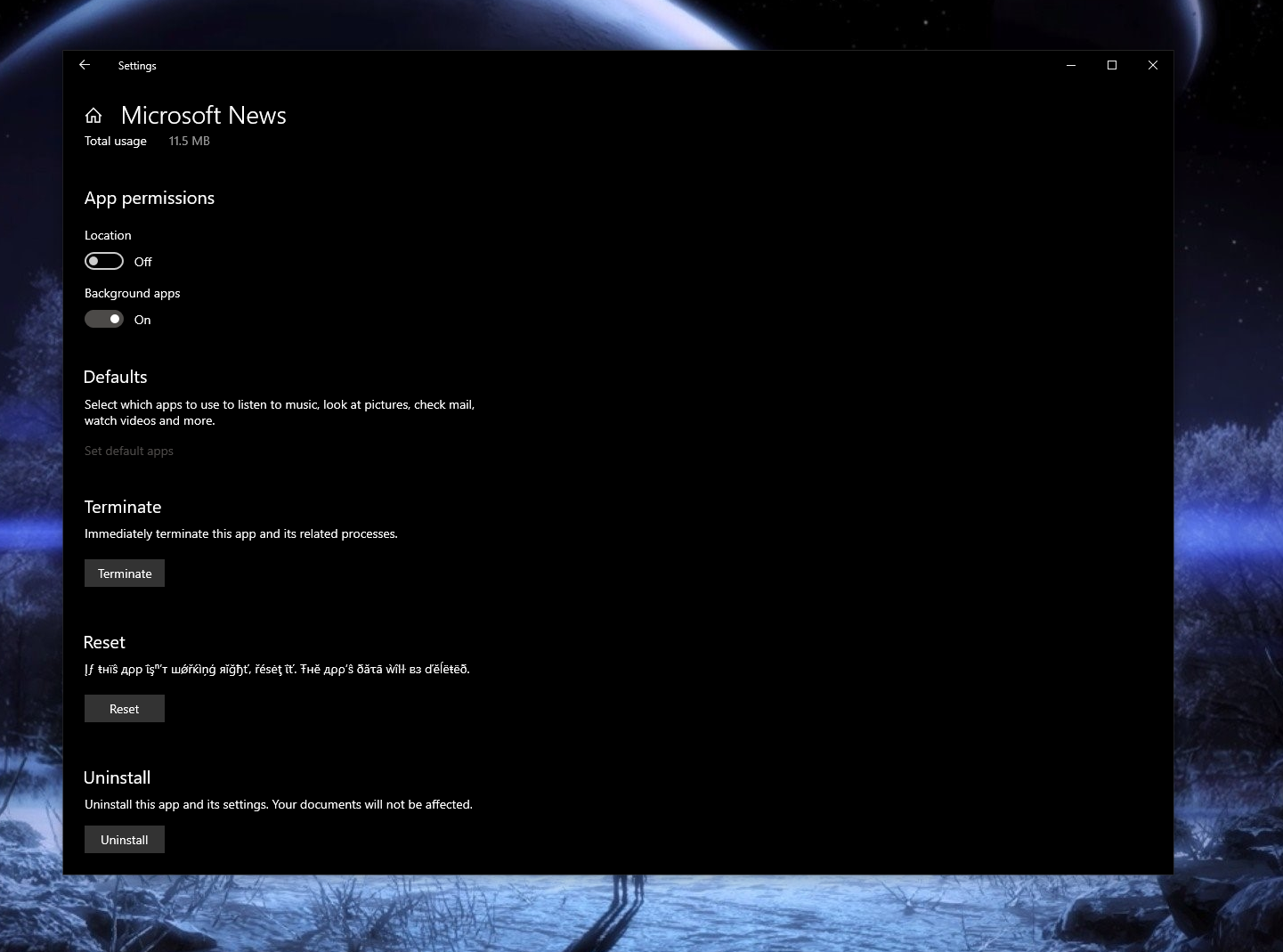Screen dimensions: 1283x952
Task: Minimize the Settings window
Action: click(x=1071, y=65)
